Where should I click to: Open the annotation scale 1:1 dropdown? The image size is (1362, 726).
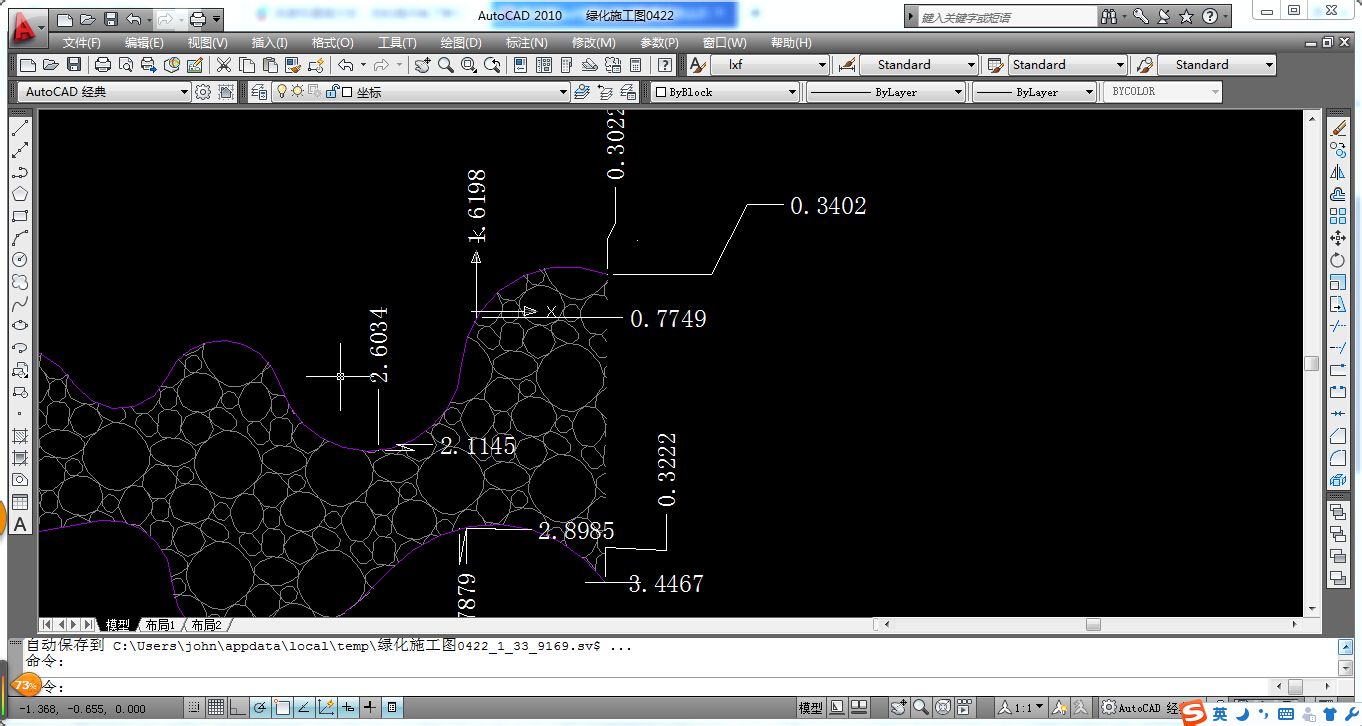1022,708
